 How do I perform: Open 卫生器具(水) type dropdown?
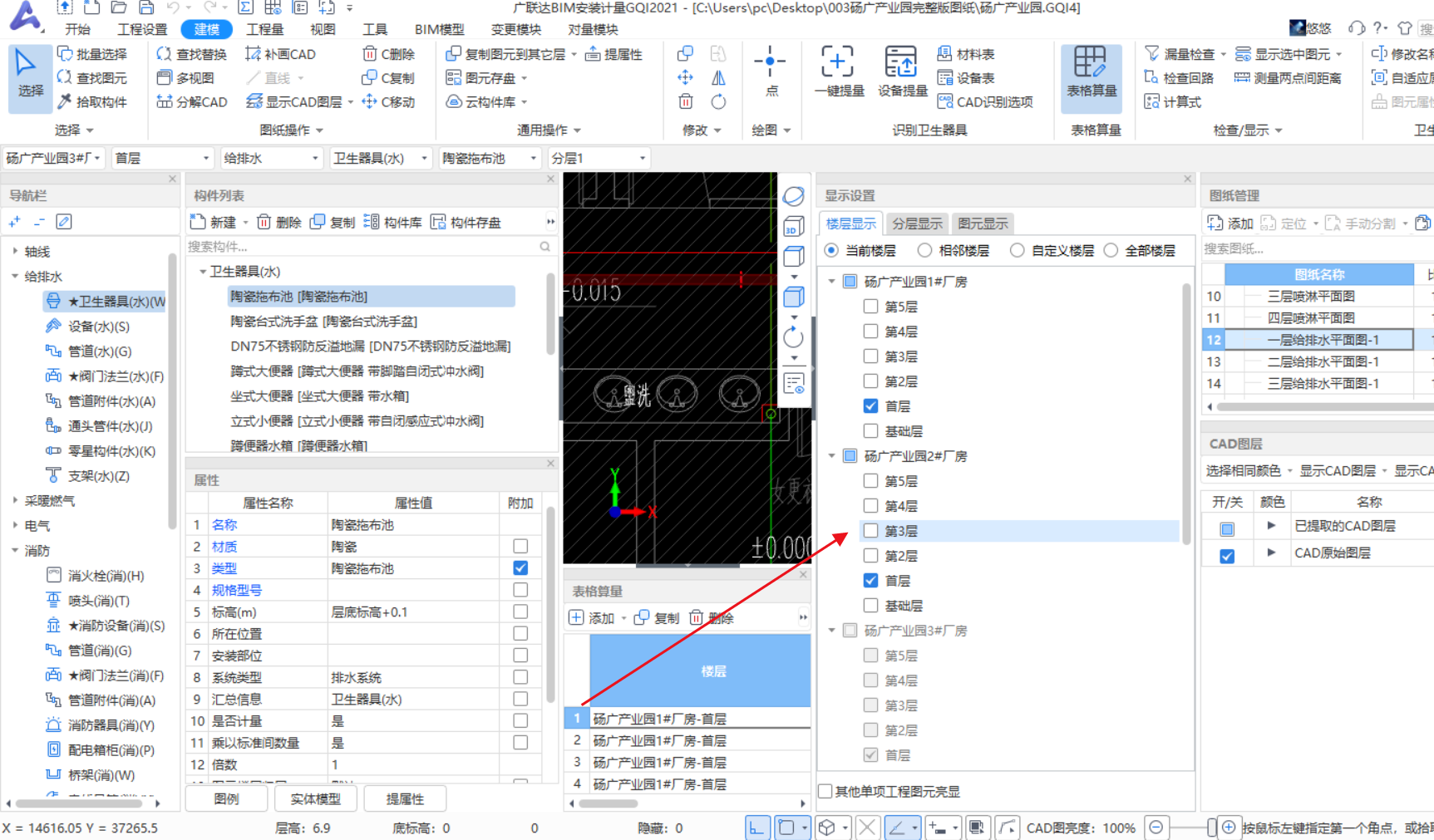[380, 158]
